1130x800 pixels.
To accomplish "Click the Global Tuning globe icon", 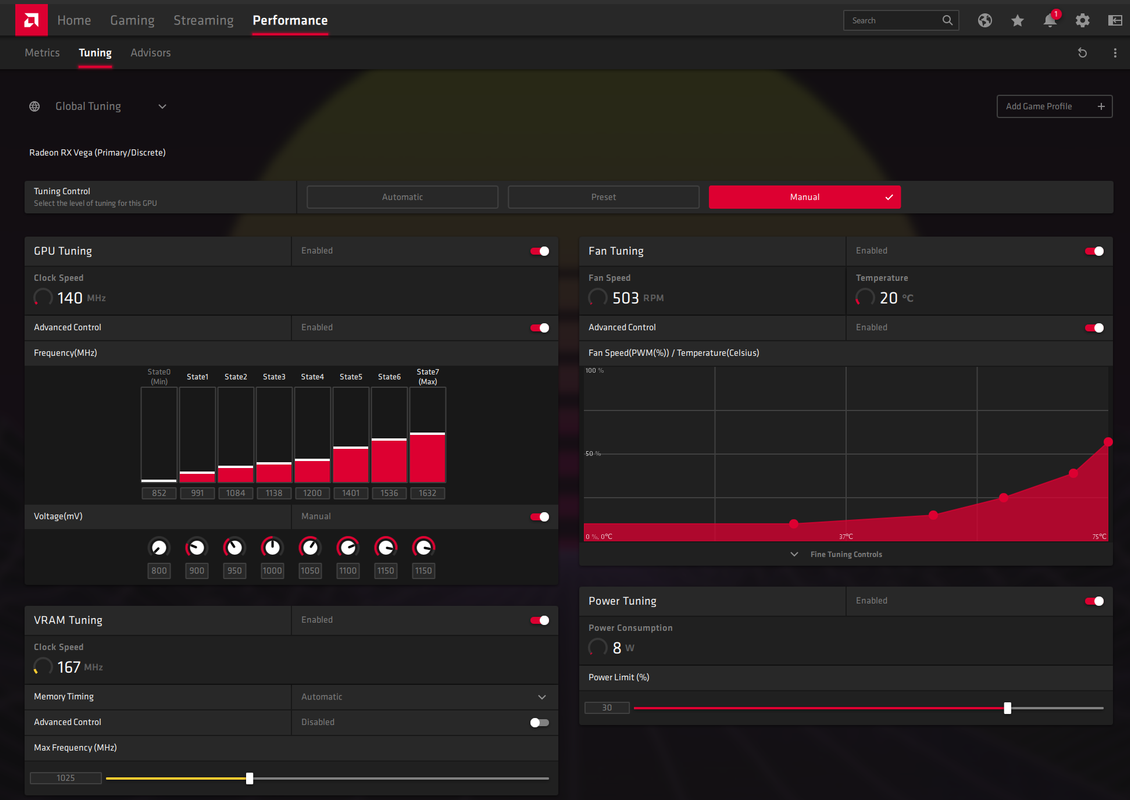I will click(x=35, y=106).
